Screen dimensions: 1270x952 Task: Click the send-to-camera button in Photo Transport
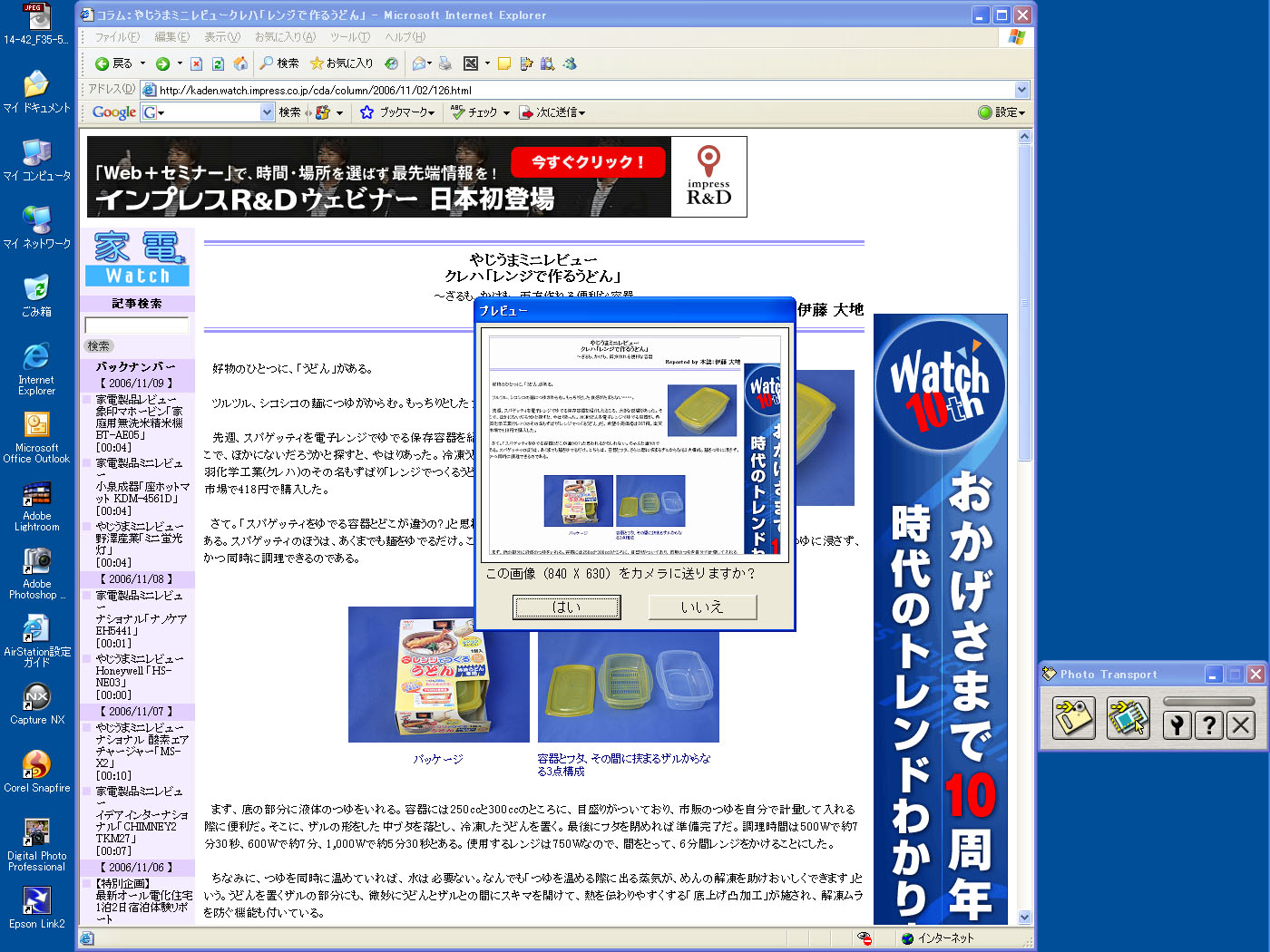coord(1074,719)
